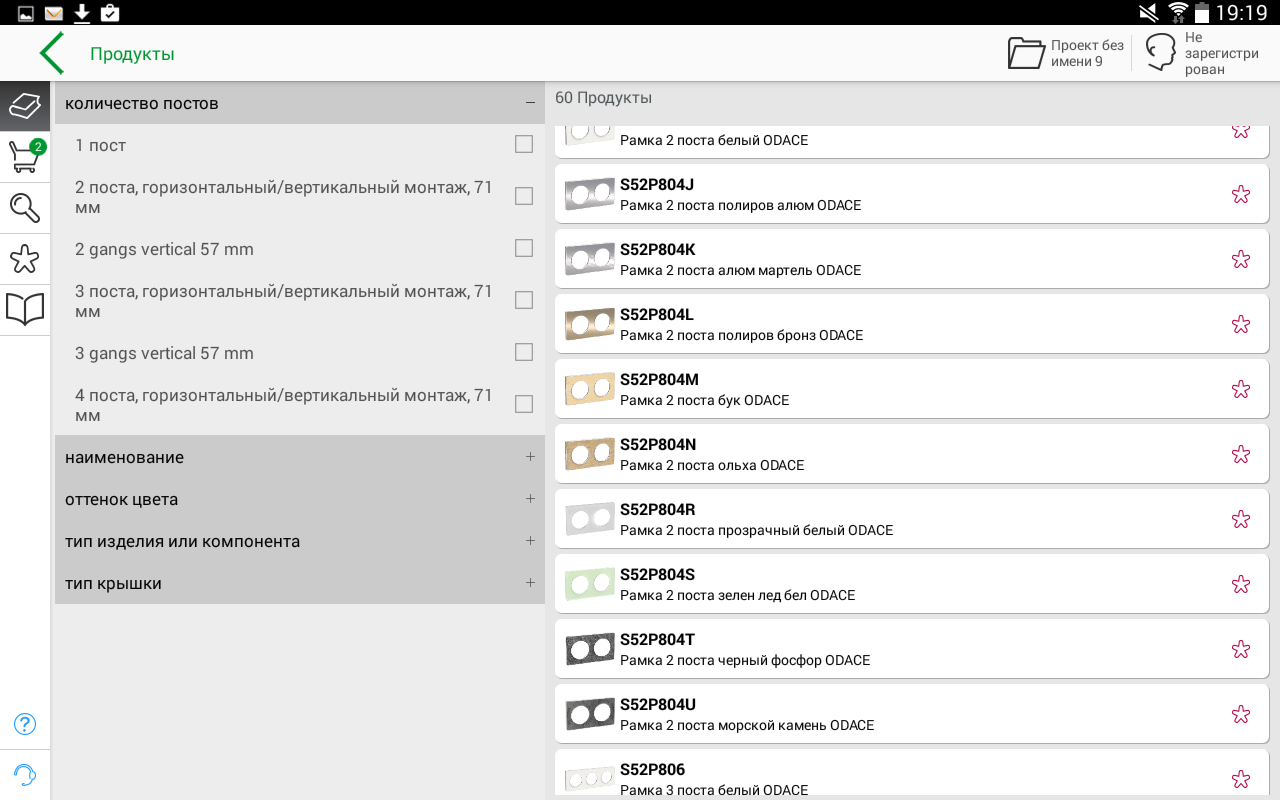The image size is (1280, 800).
Task: Open the help question mark icon
Action: (x=25, y=724)
